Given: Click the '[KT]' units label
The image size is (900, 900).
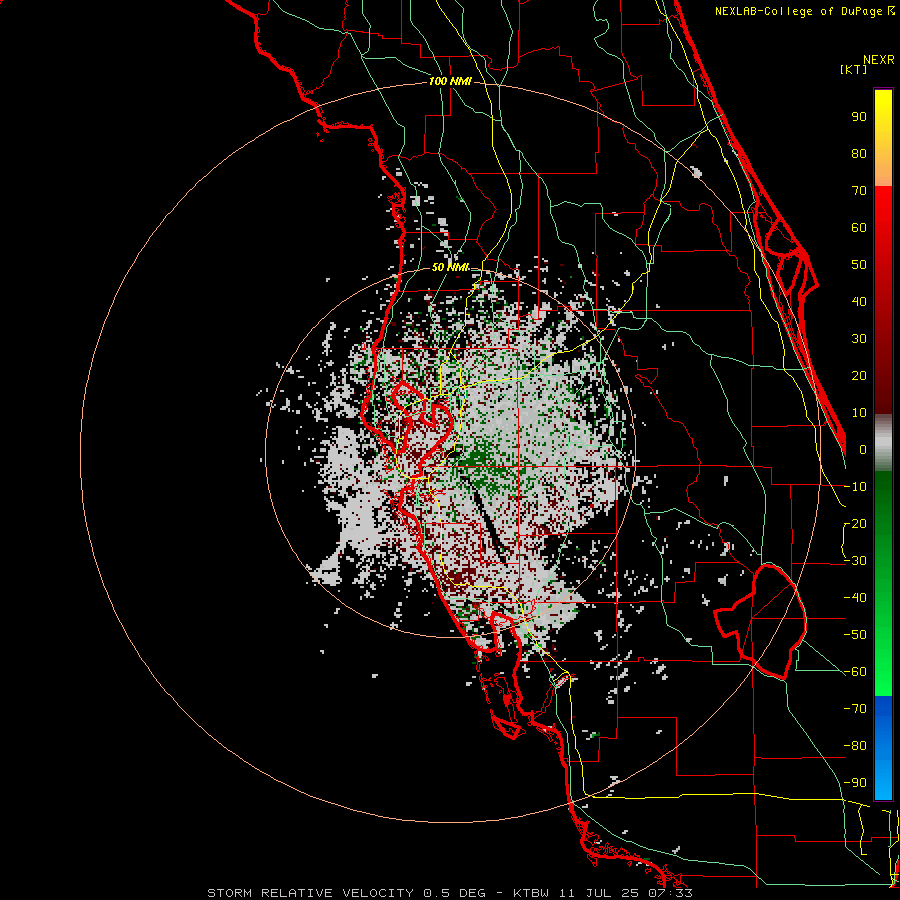Looking at the screenshot, I should (x=854, y=69).
